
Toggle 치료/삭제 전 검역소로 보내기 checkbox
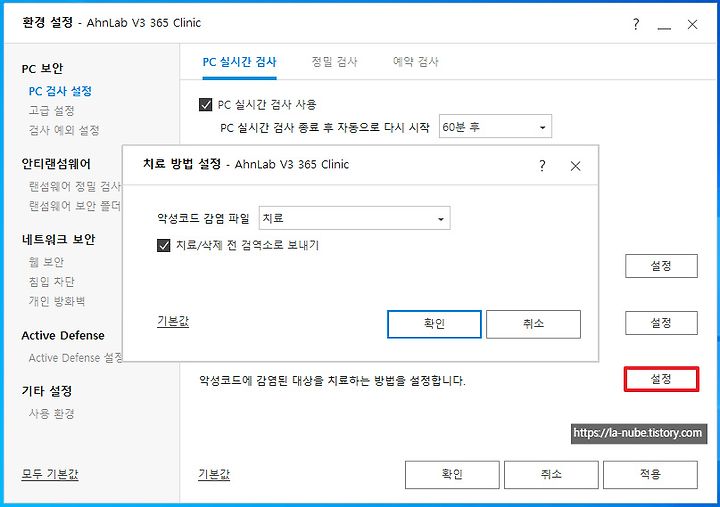pos(163,245)
